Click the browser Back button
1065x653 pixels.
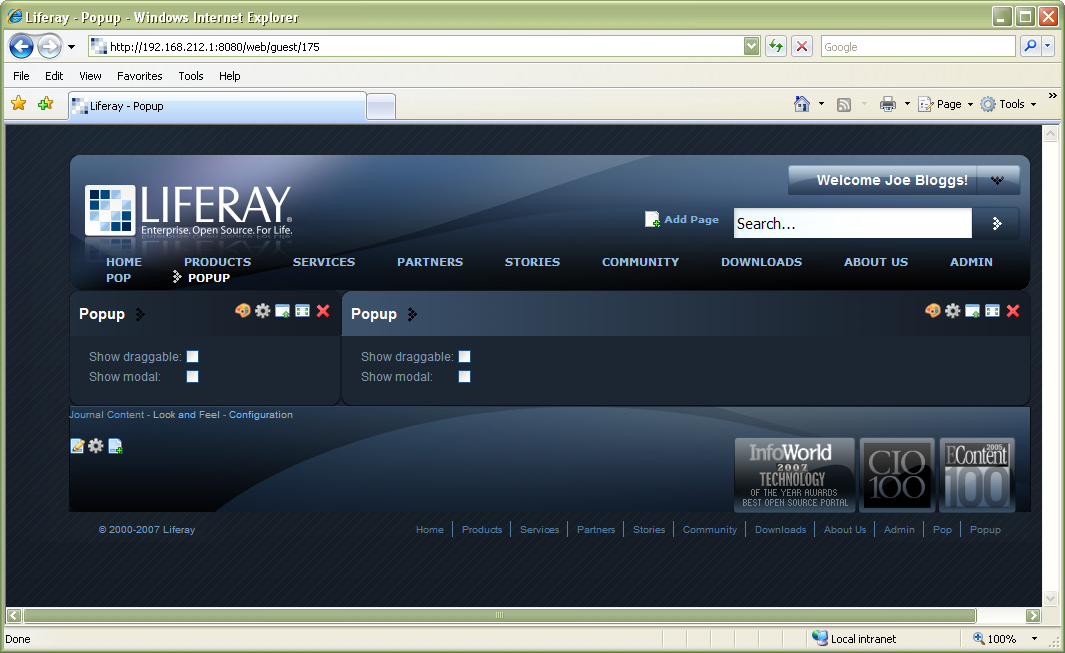click(21, 47)
